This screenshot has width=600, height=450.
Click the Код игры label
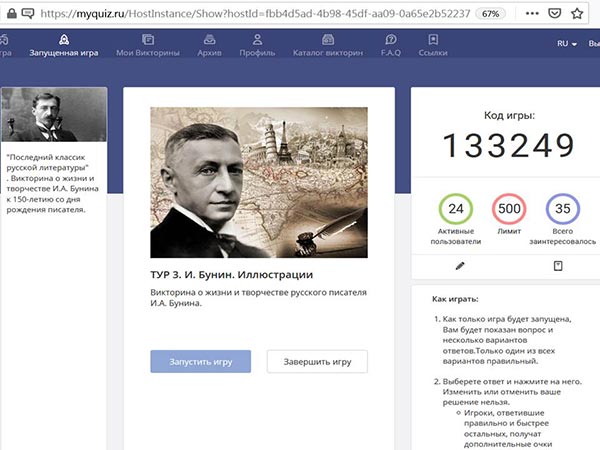[509, 115]
